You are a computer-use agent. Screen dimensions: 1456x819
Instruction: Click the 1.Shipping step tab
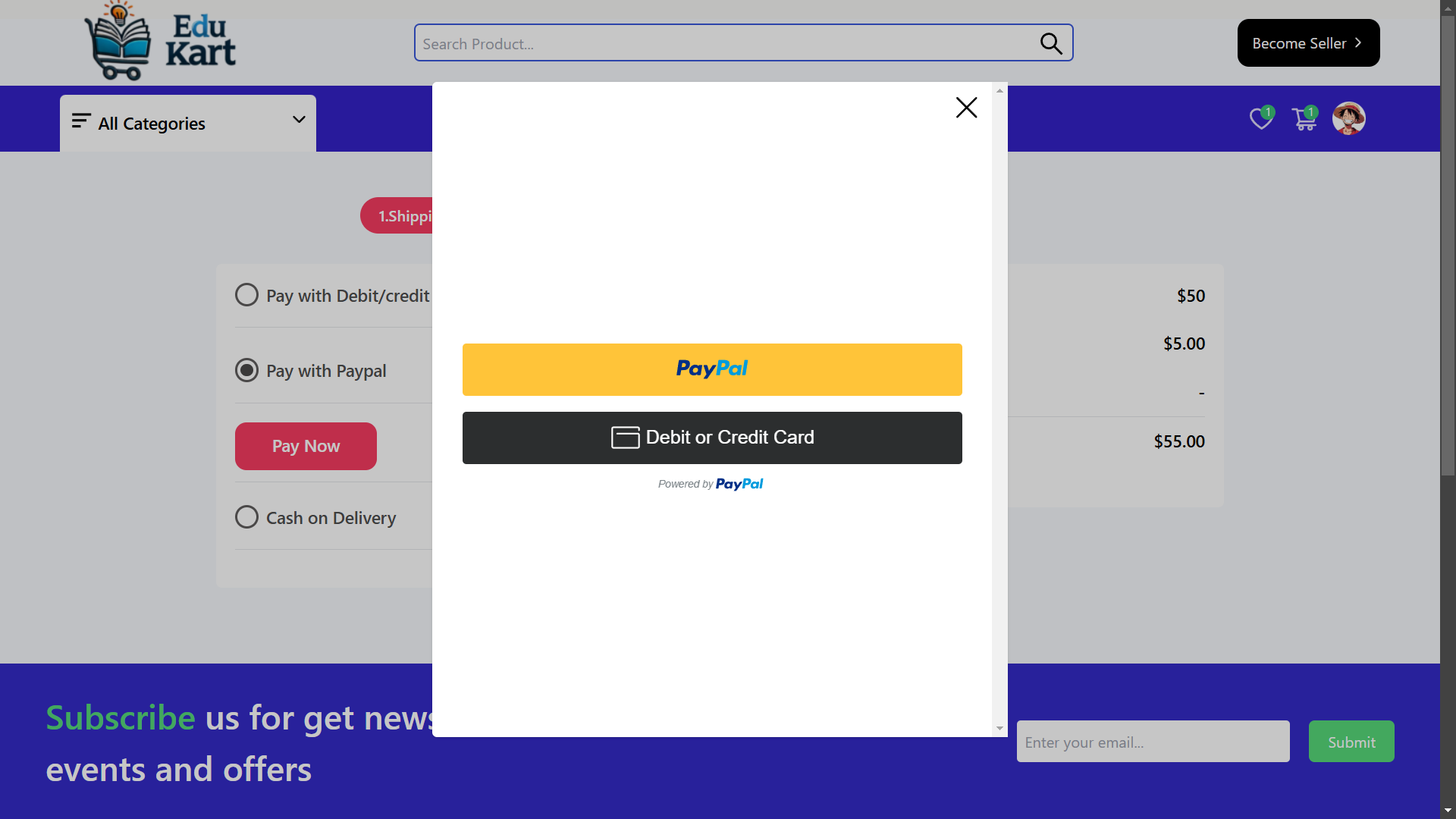pyautogui.click(x=397, y=215)
